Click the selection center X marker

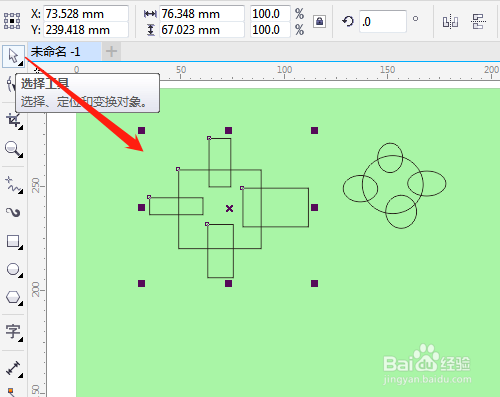pyautogui.click(x=229, y=209)
